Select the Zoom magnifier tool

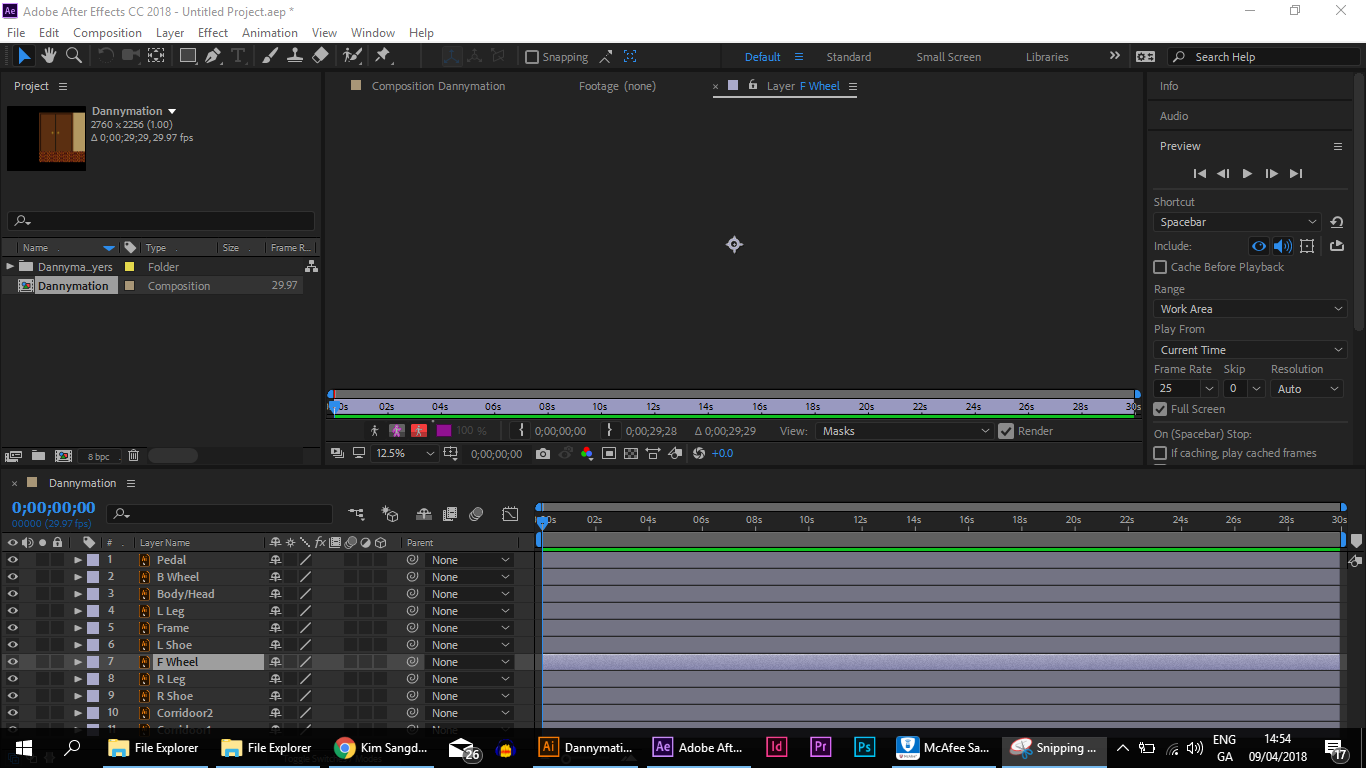coord(74,56)
